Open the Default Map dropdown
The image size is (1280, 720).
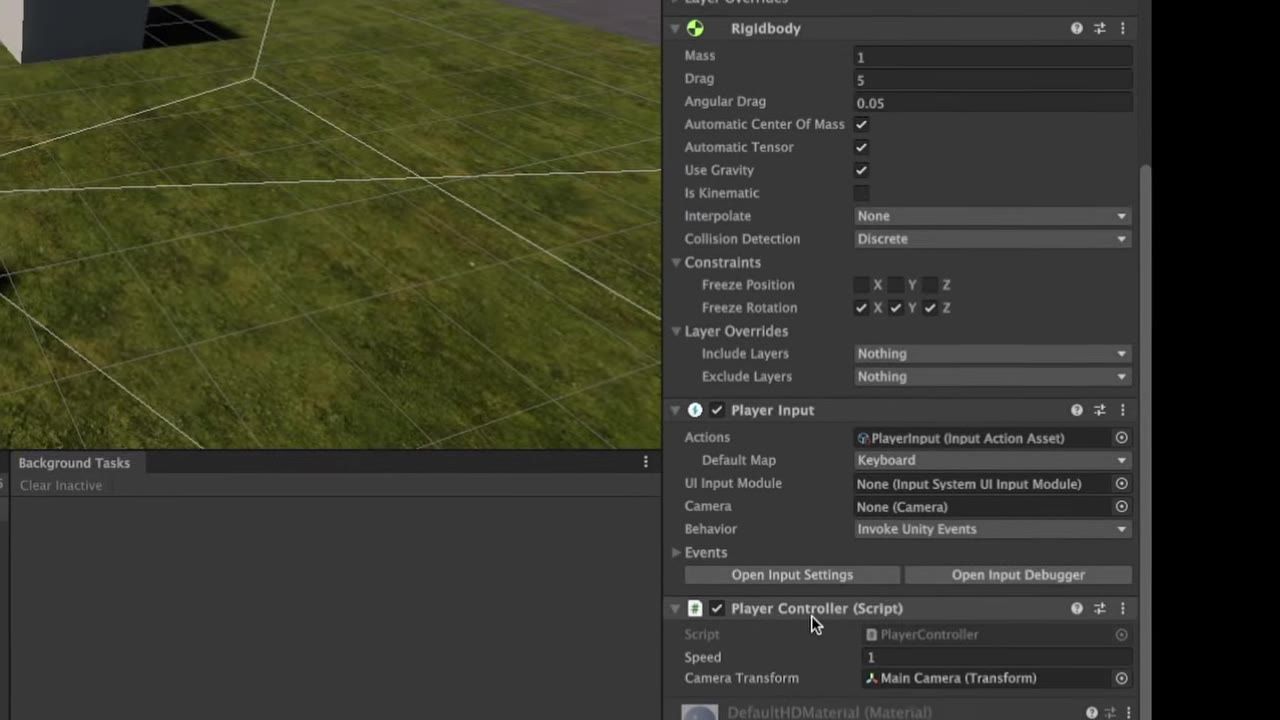click(992, 460)
